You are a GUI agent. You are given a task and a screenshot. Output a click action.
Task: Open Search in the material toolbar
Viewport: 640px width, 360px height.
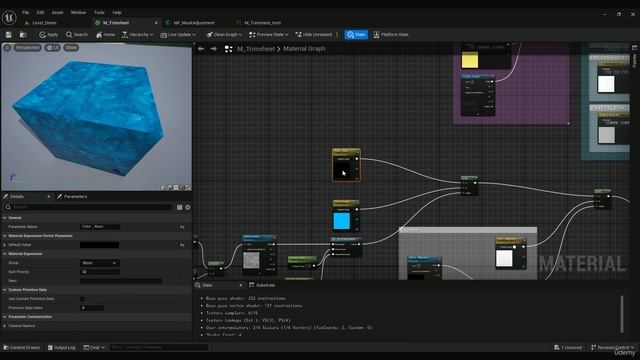pyautogui.click(x=77, y=35)
